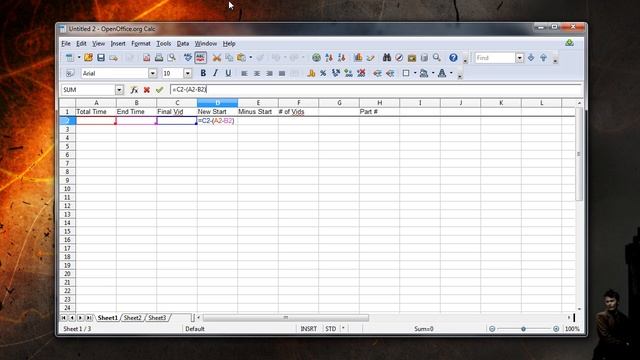The height and width of the screenshot is (360, 640).
Task: Center text horizontally
Action: [x=257, y=73]
